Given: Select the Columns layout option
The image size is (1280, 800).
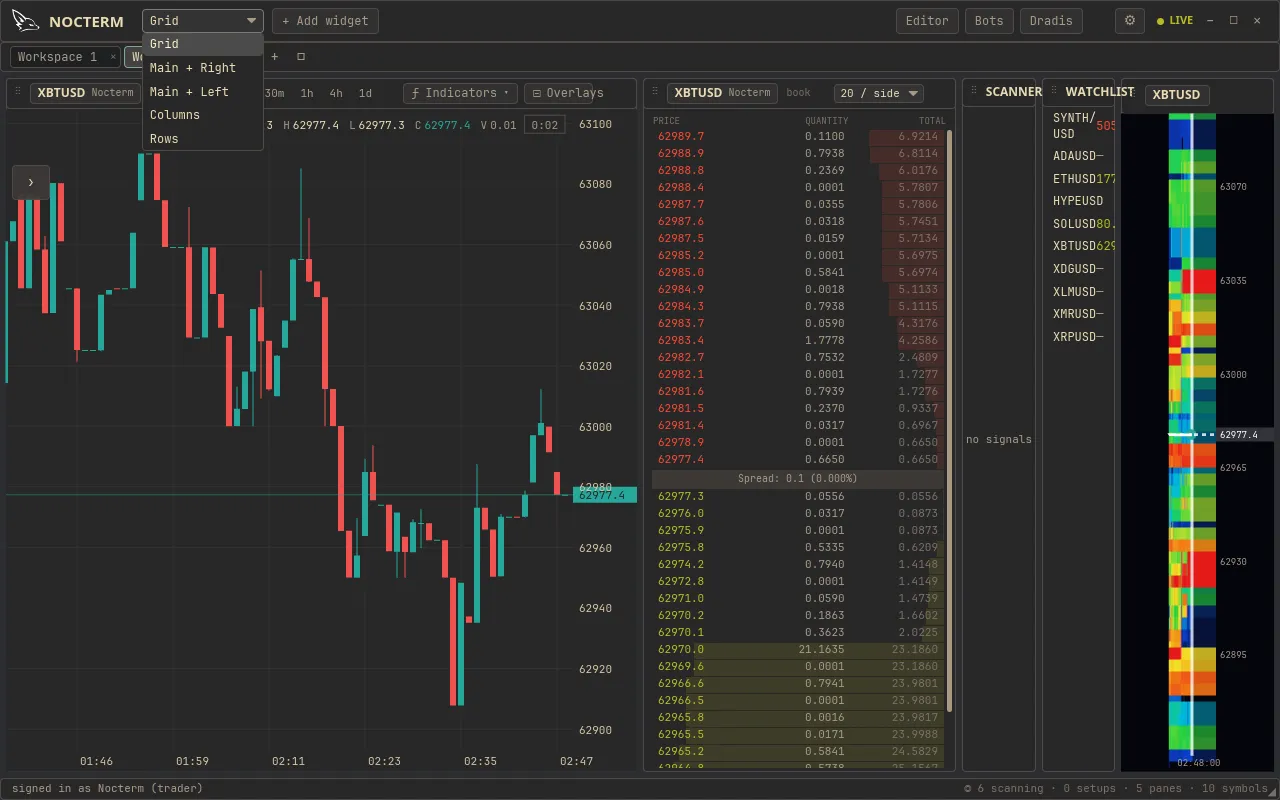Looking at the screenshot, I should point(203,115).
